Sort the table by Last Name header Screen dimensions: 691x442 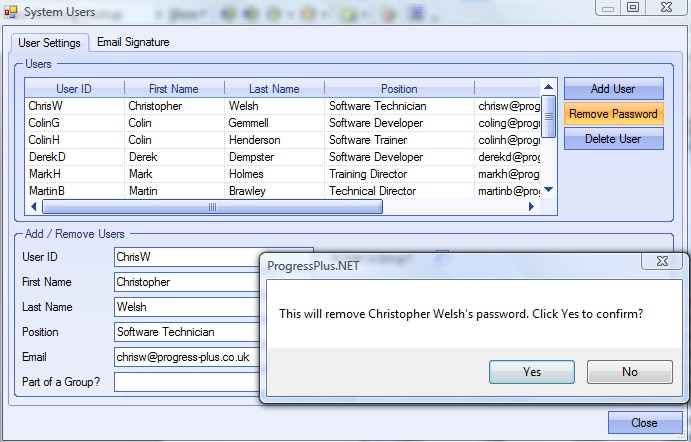pyautogui.click(x=273, y=89)
